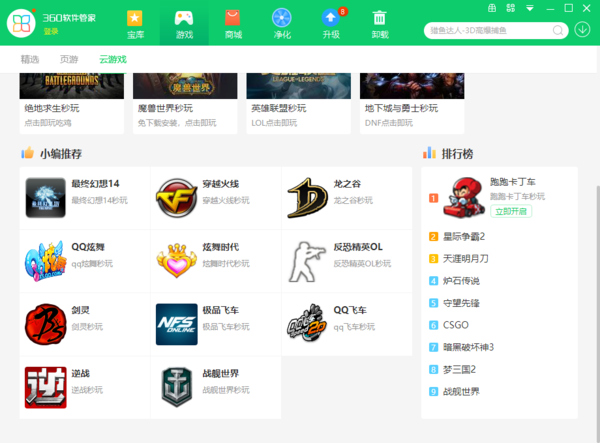Click the 反恐精英OL title text
Screen dimensions: 600x443
point(358,247)
